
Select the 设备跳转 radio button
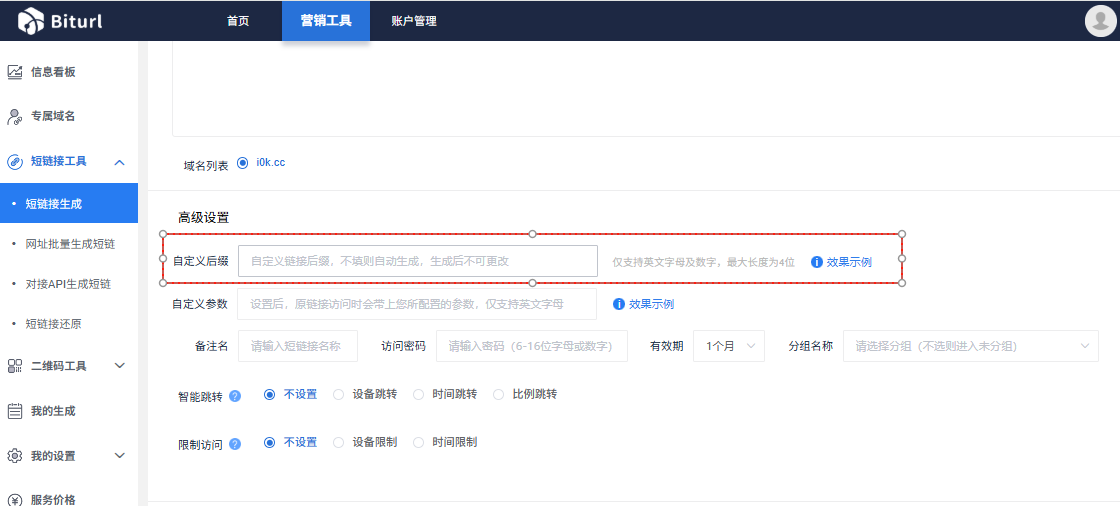pyautogui.click(x=338, y=394)
